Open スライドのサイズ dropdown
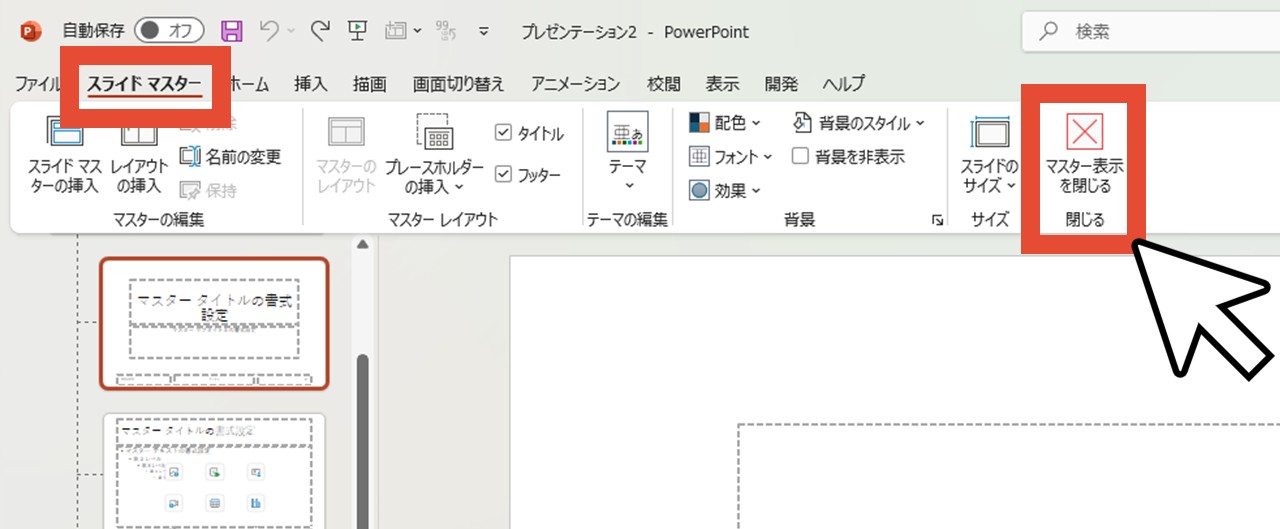Viewport: 1280px width, 529px height. point(990,155)
